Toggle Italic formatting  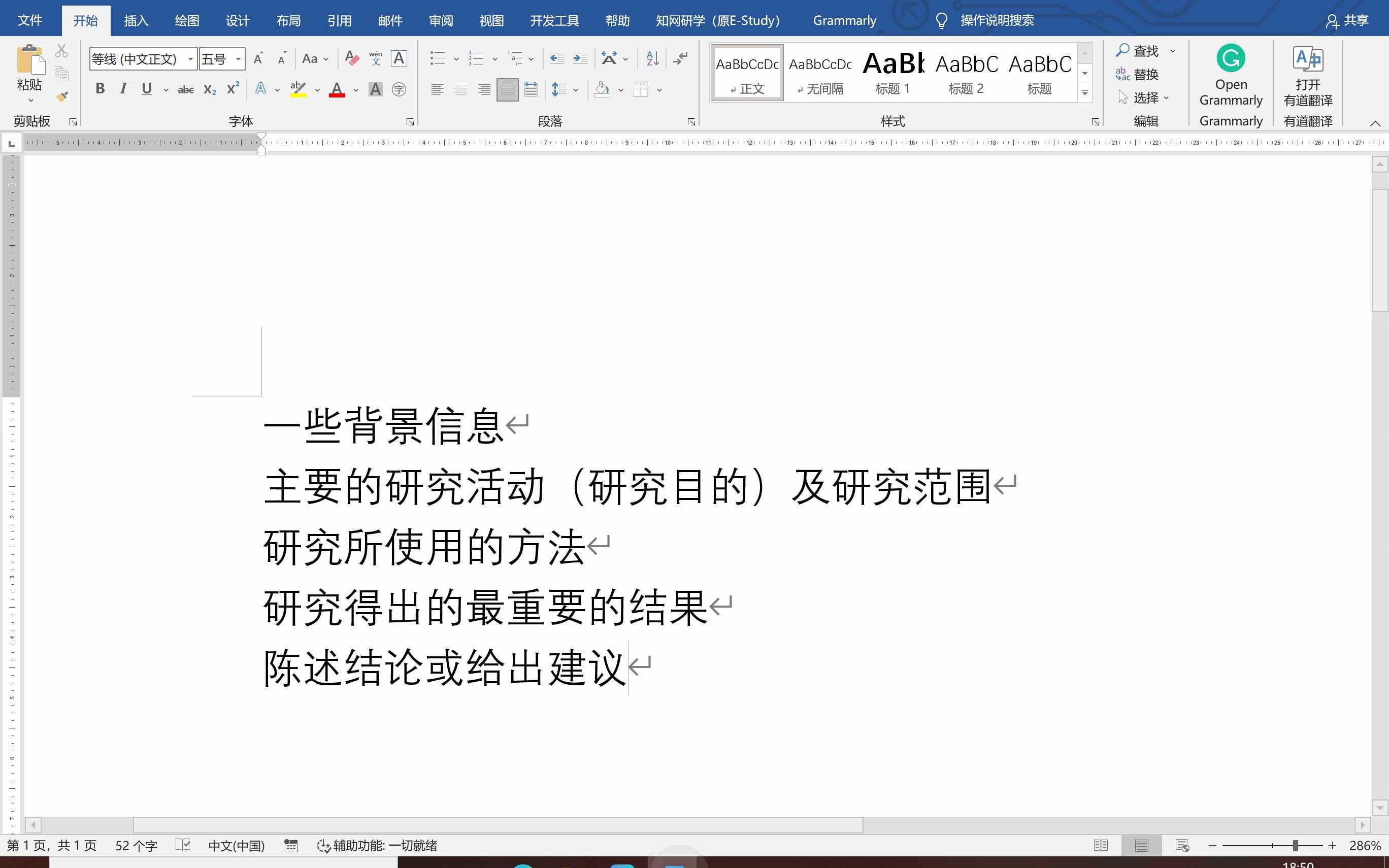tap(123, 89)
